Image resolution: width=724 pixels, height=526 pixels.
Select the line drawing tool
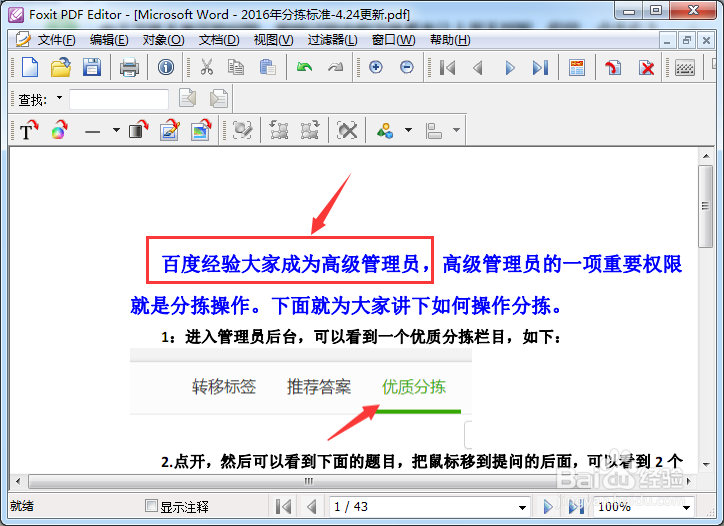[x=92, y=131]
